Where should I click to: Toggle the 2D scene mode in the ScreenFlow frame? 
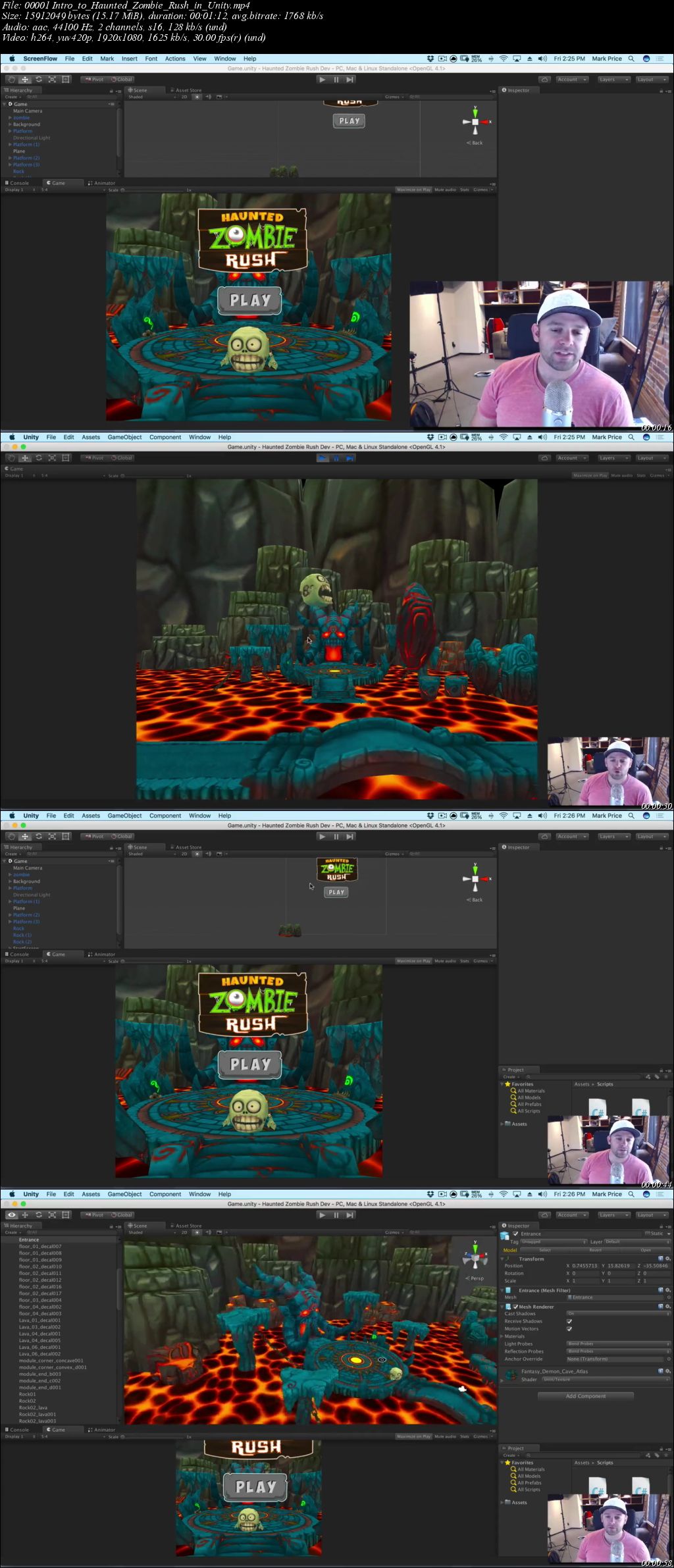184,97
